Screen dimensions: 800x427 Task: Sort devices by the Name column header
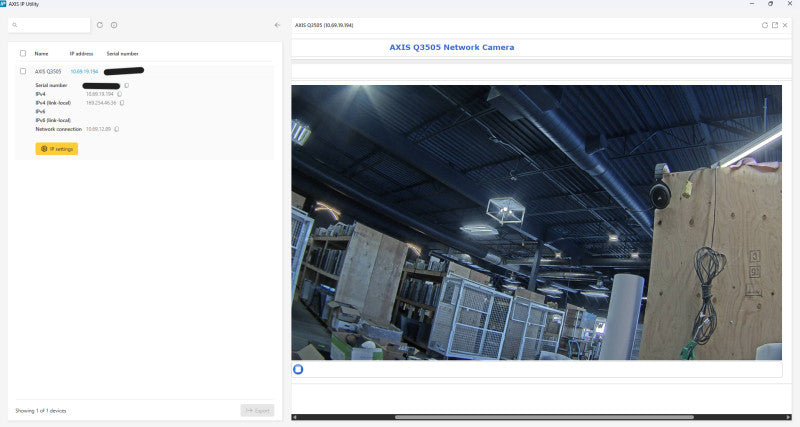(41, 54)
